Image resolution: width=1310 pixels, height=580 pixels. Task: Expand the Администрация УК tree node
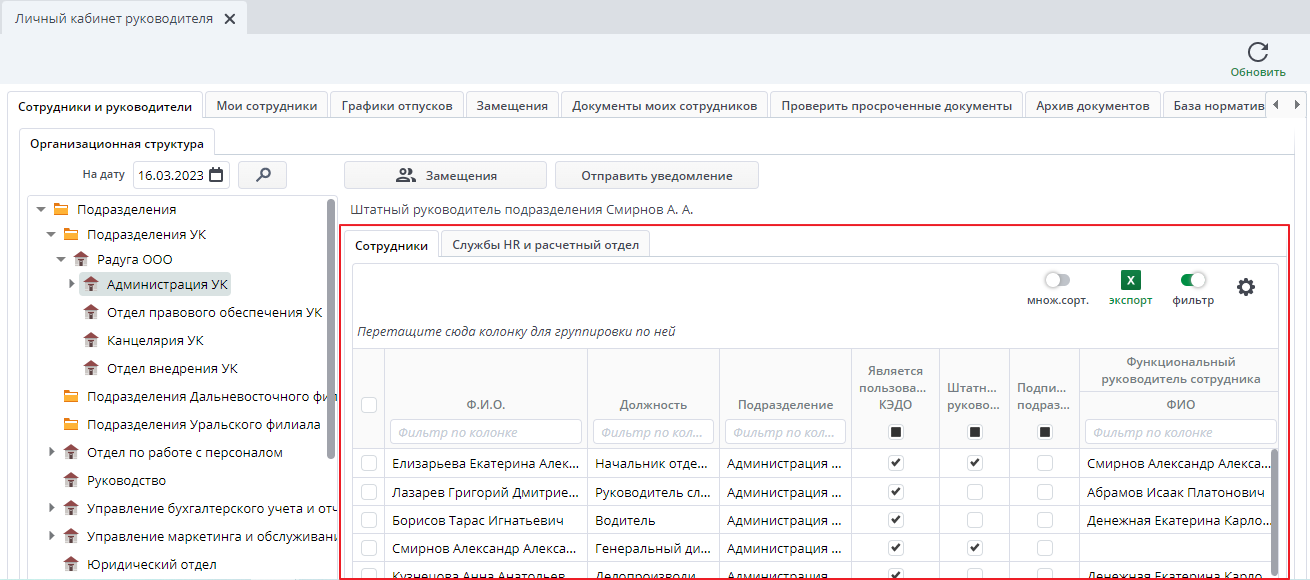click(x=72, y=284)
